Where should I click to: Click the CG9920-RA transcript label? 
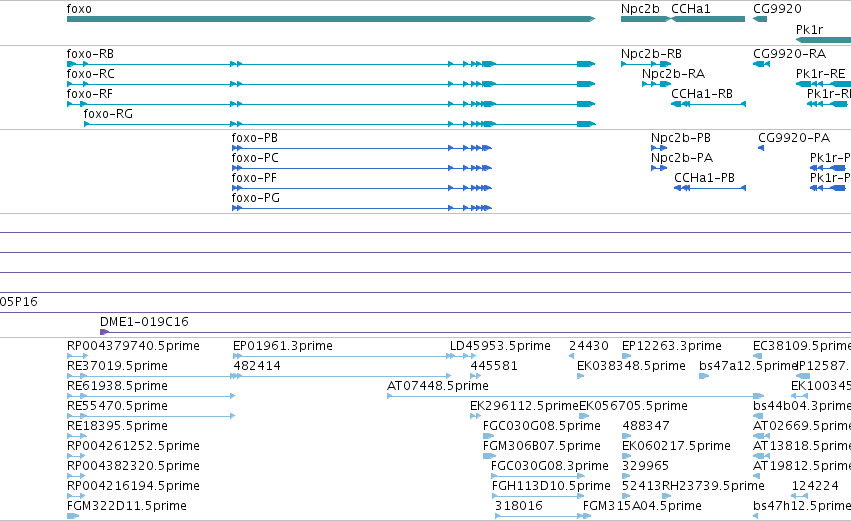pos(789,54)
